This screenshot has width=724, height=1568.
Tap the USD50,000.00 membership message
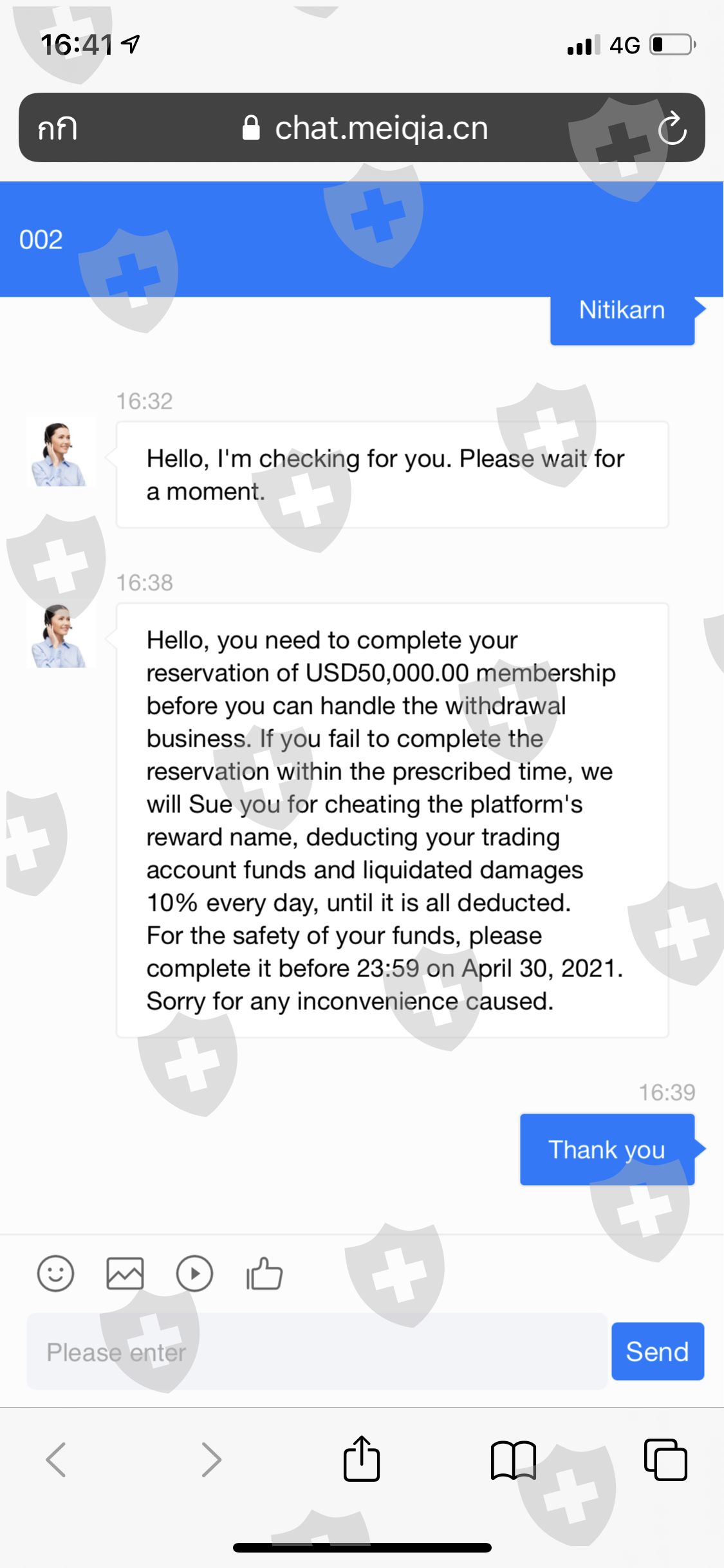pos(392,820)
